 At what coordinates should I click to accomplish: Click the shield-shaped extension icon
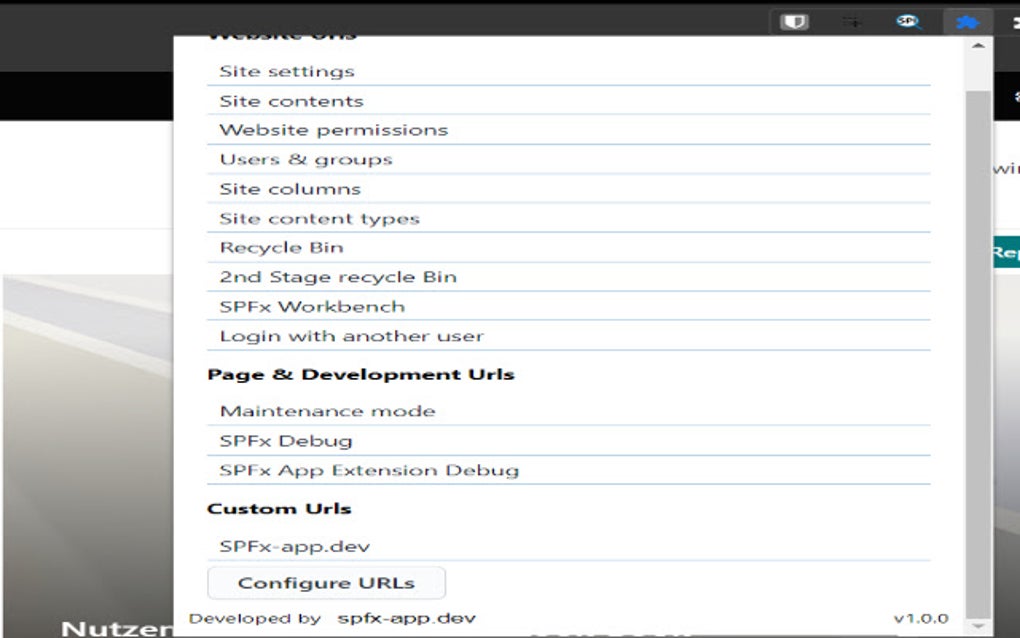click(x=793, y=21)
